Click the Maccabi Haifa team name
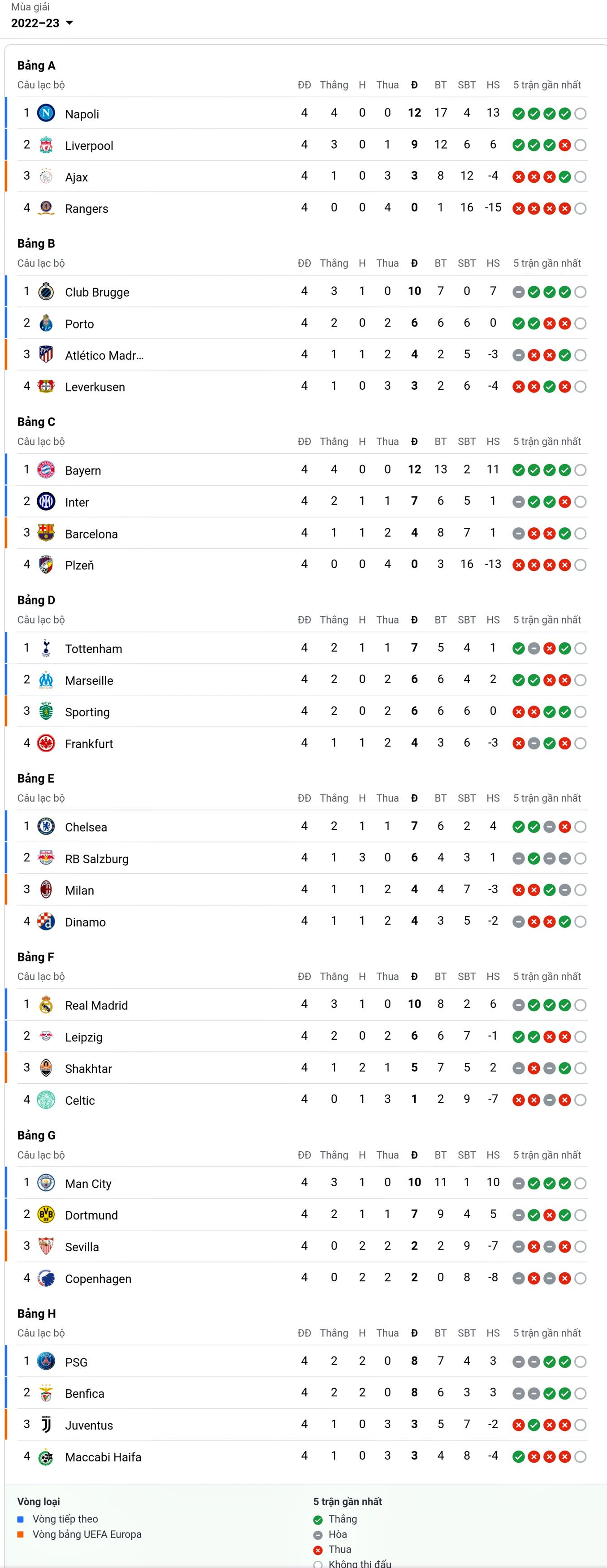607x1568 pixels. click(103, 1456)
